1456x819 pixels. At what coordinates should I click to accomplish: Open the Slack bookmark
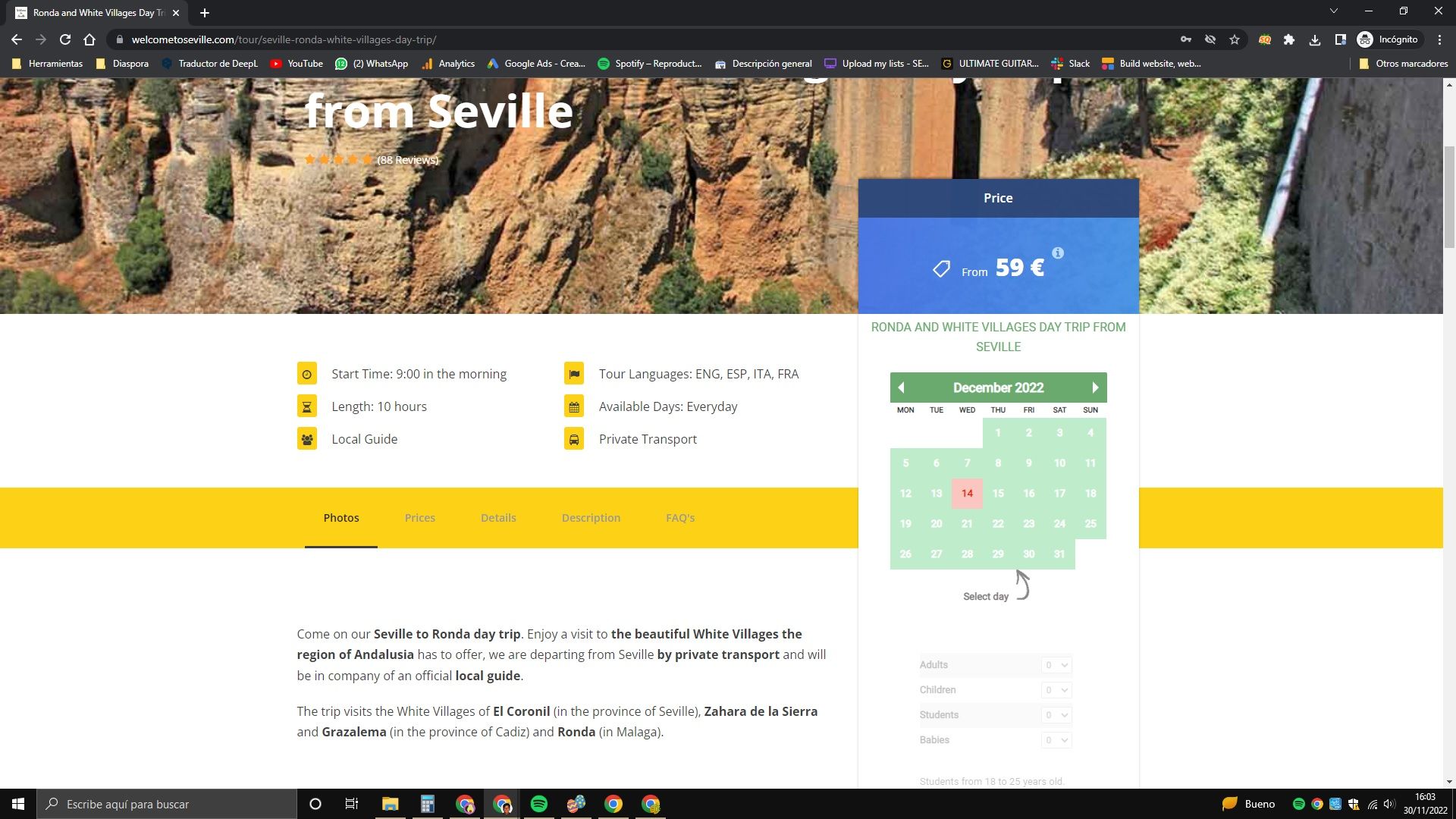1070,64
